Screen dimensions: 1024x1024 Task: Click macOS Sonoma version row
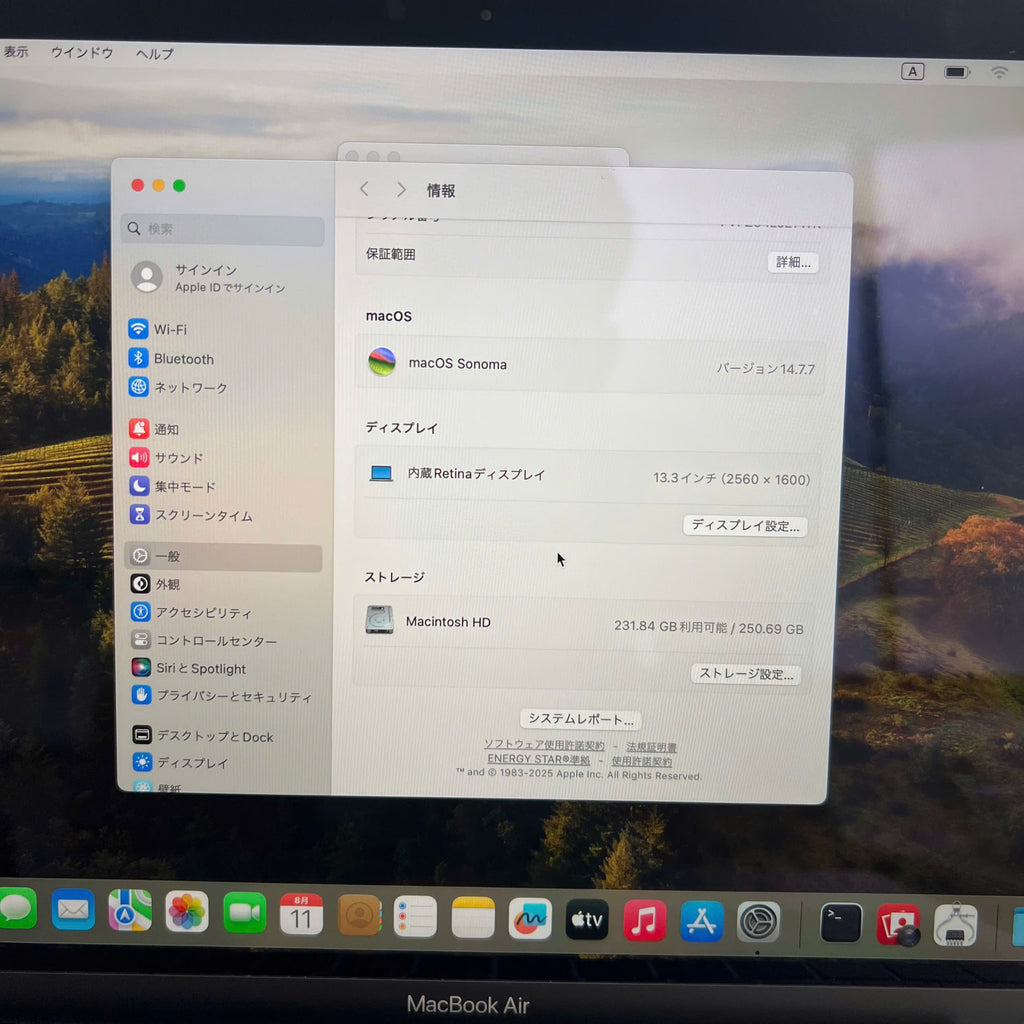coord(590,365)
